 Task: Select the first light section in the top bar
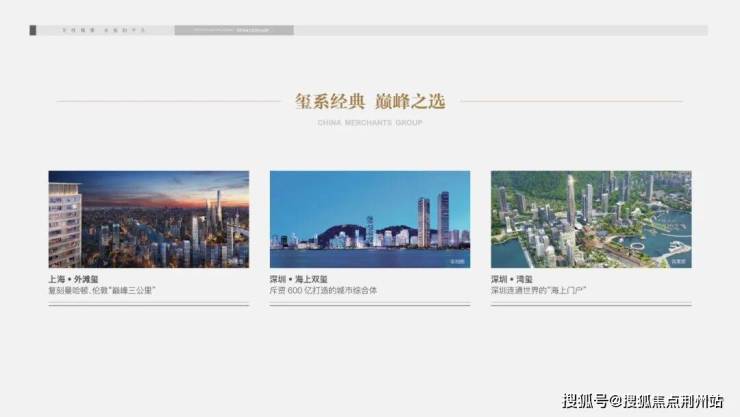pyautogui.click(x=105, y=30)
